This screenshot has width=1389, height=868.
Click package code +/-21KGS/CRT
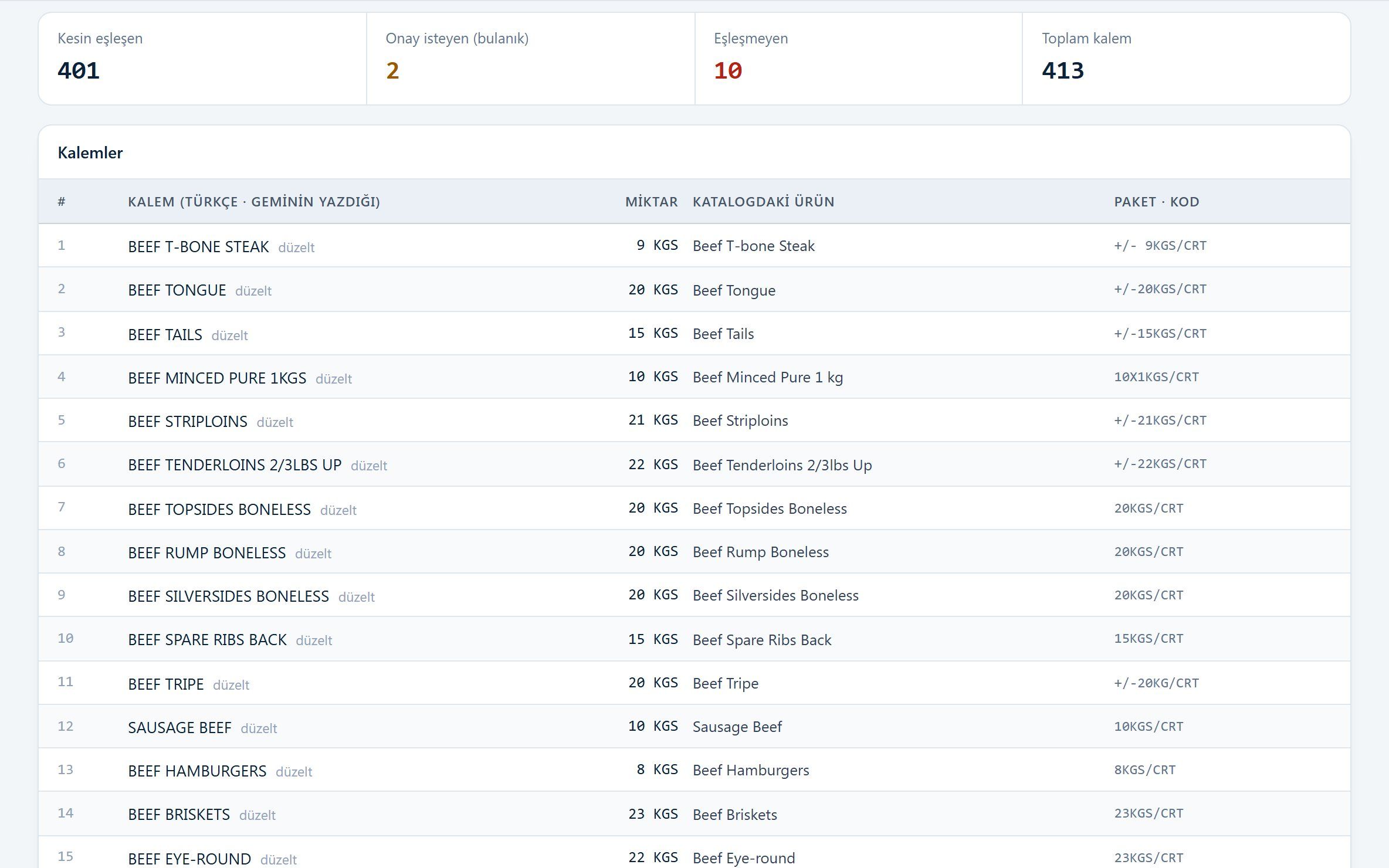point(1160,421)
